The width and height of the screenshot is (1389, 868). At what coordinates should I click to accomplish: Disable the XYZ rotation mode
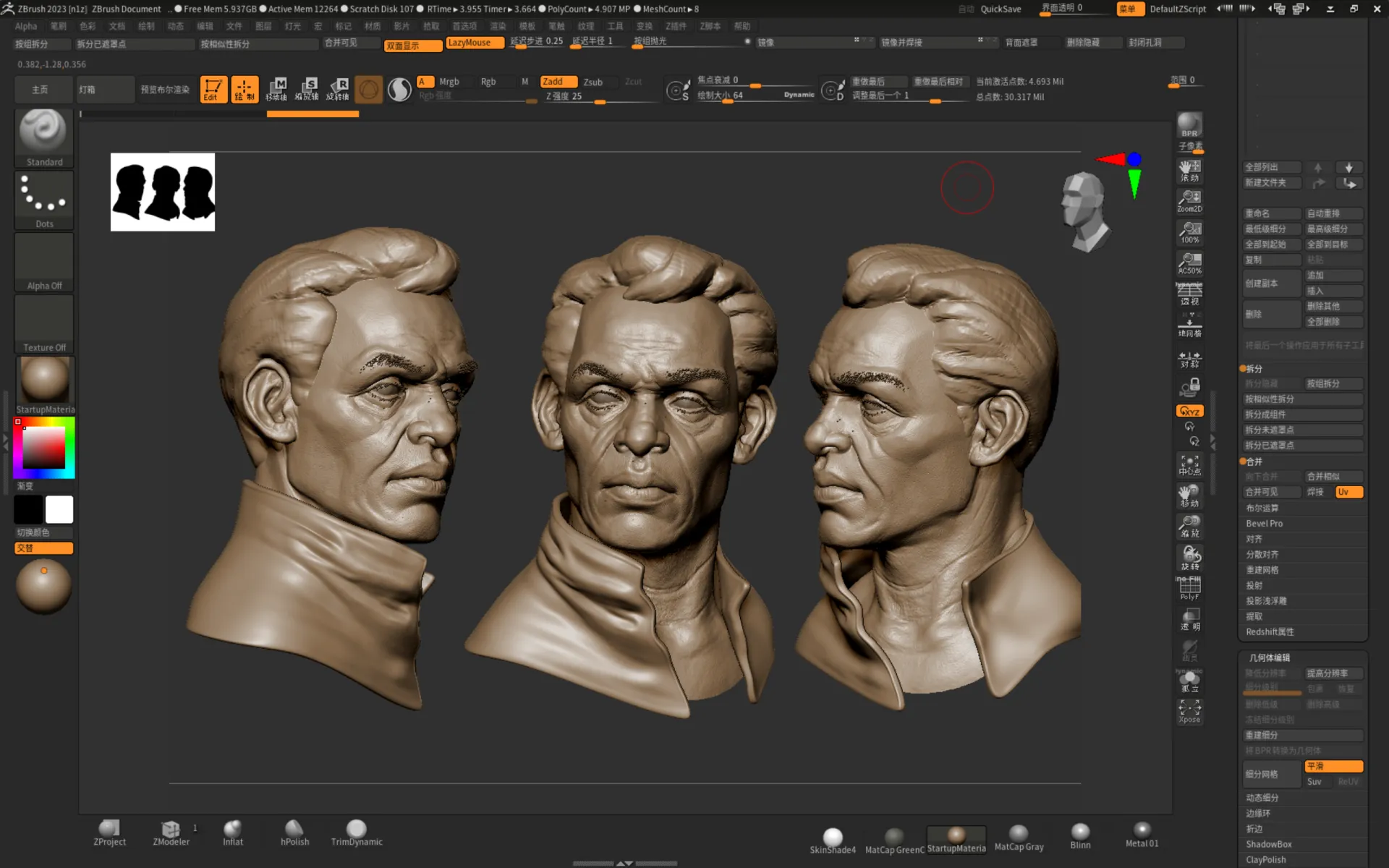[1189, 411]
